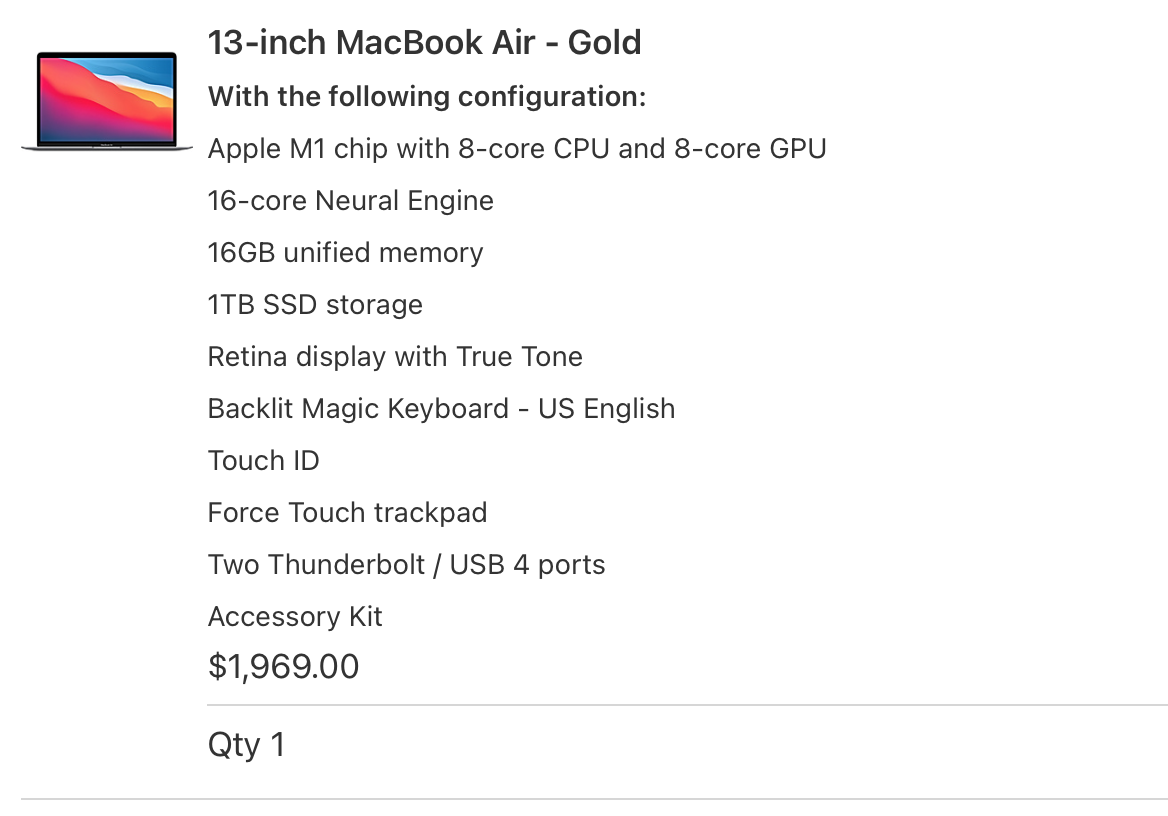
Task: Click the Accessory Kit line
Action: click(x=295, y=617)
